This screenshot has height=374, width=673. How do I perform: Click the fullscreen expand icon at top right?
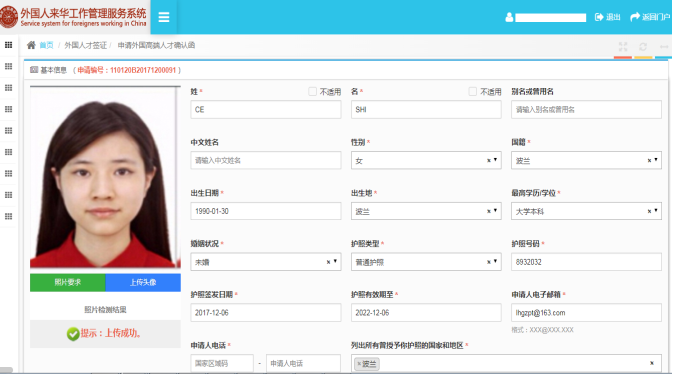point(623,46)
